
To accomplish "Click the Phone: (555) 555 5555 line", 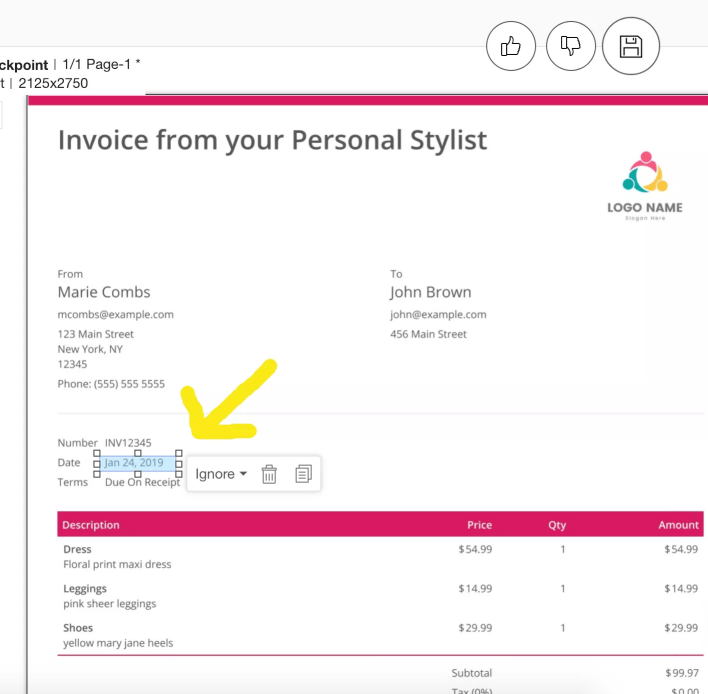I will (111, 384).
